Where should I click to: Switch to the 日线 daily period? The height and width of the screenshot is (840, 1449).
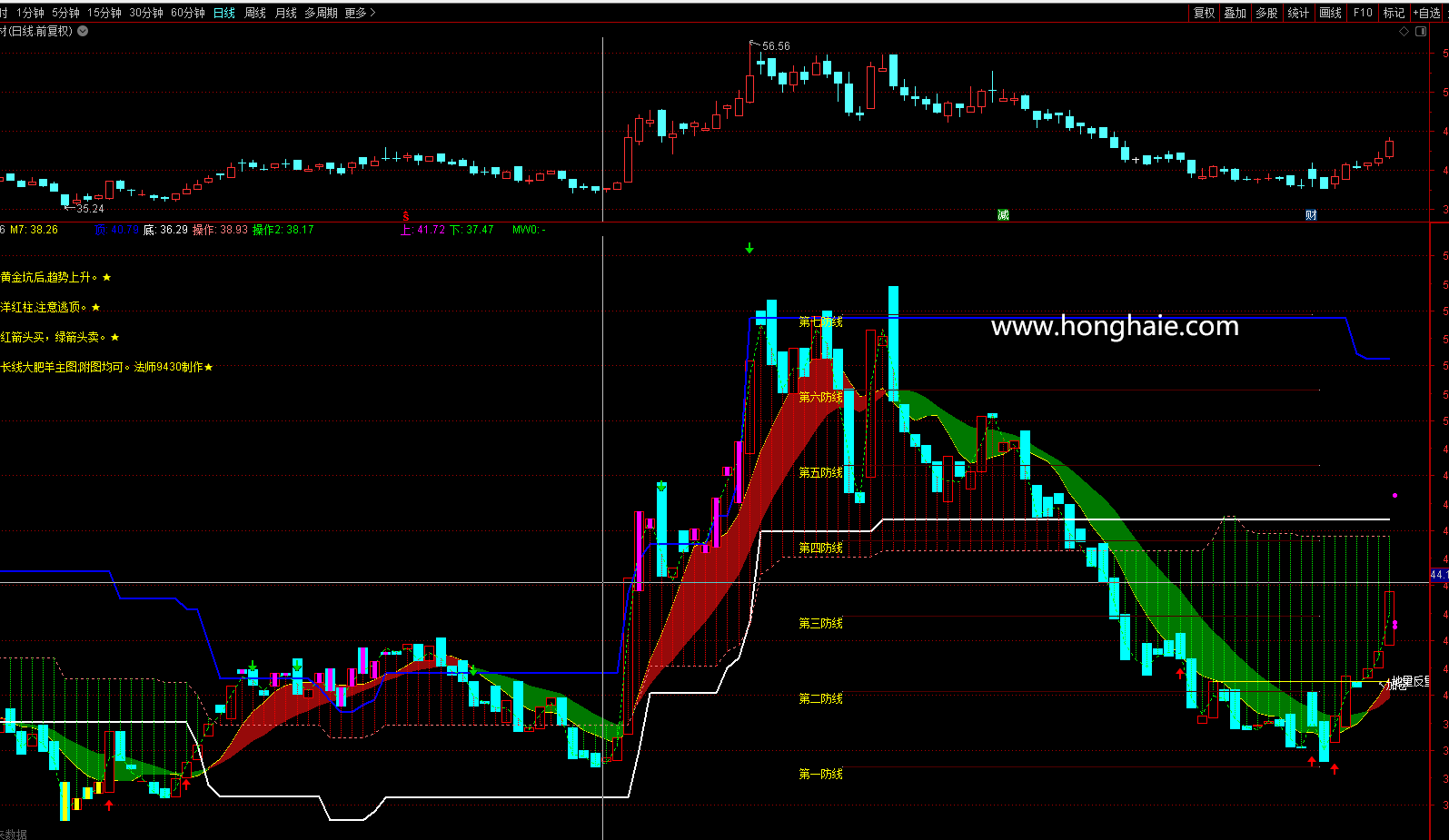pyautogui.click(x=223, y=13)
